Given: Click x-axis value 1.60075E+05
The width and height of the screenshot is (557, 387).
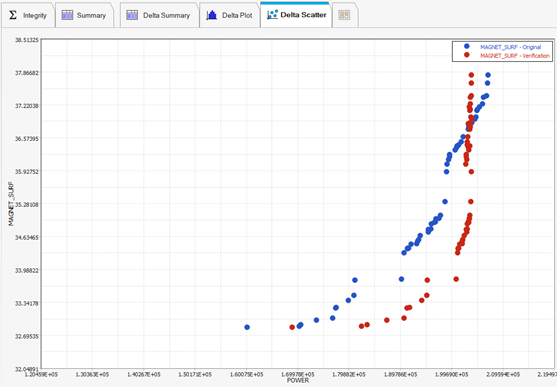Looking at the screenshot, I should click(x=247, y=375).
